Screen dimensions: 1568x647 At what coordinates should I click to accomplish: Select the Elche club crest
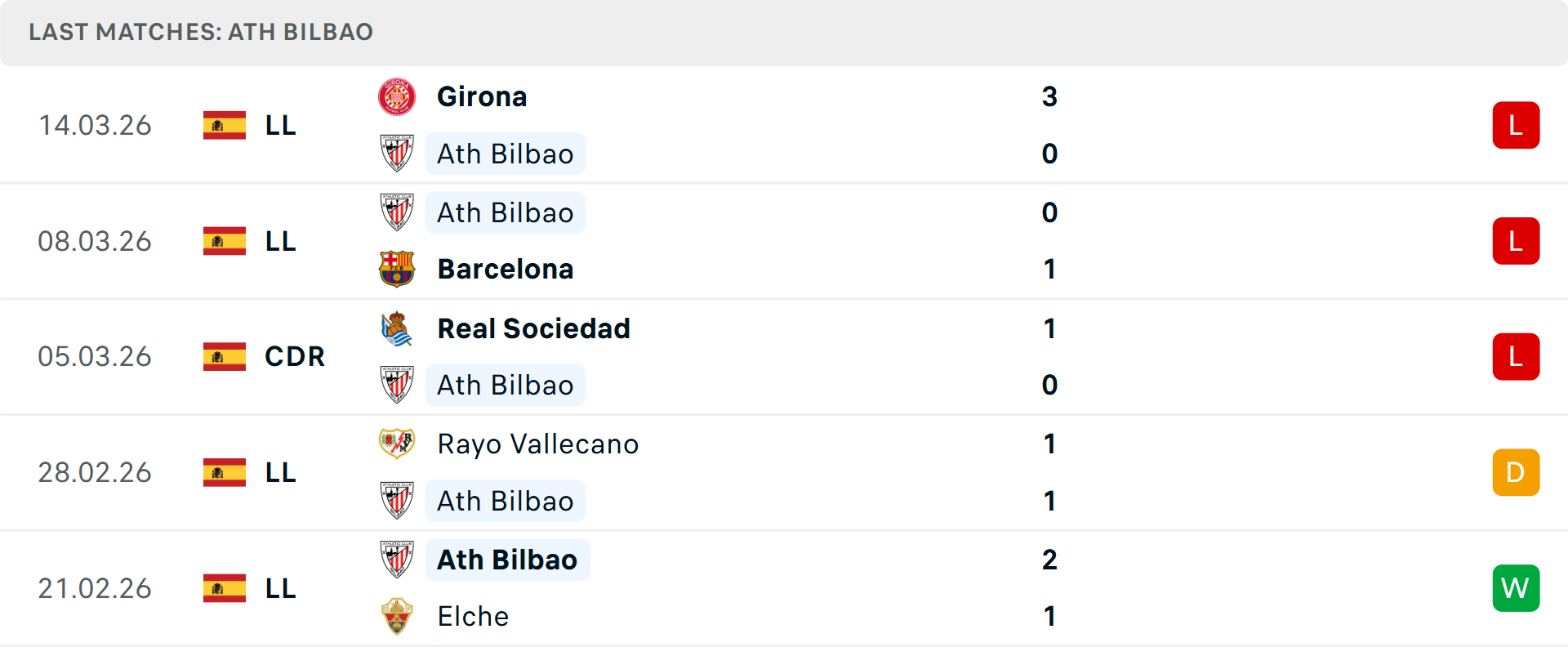point(398,617)
